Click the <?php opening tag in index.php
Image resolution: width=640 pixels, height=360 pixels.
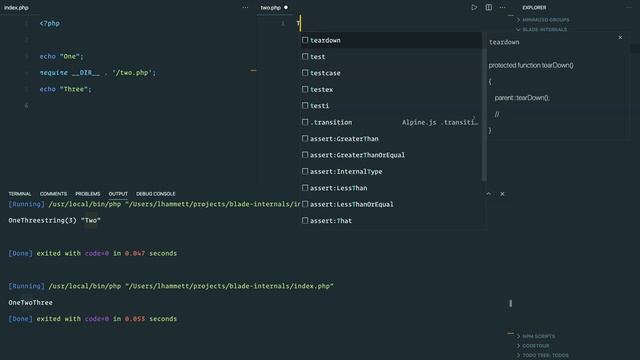tap(49, 23)
